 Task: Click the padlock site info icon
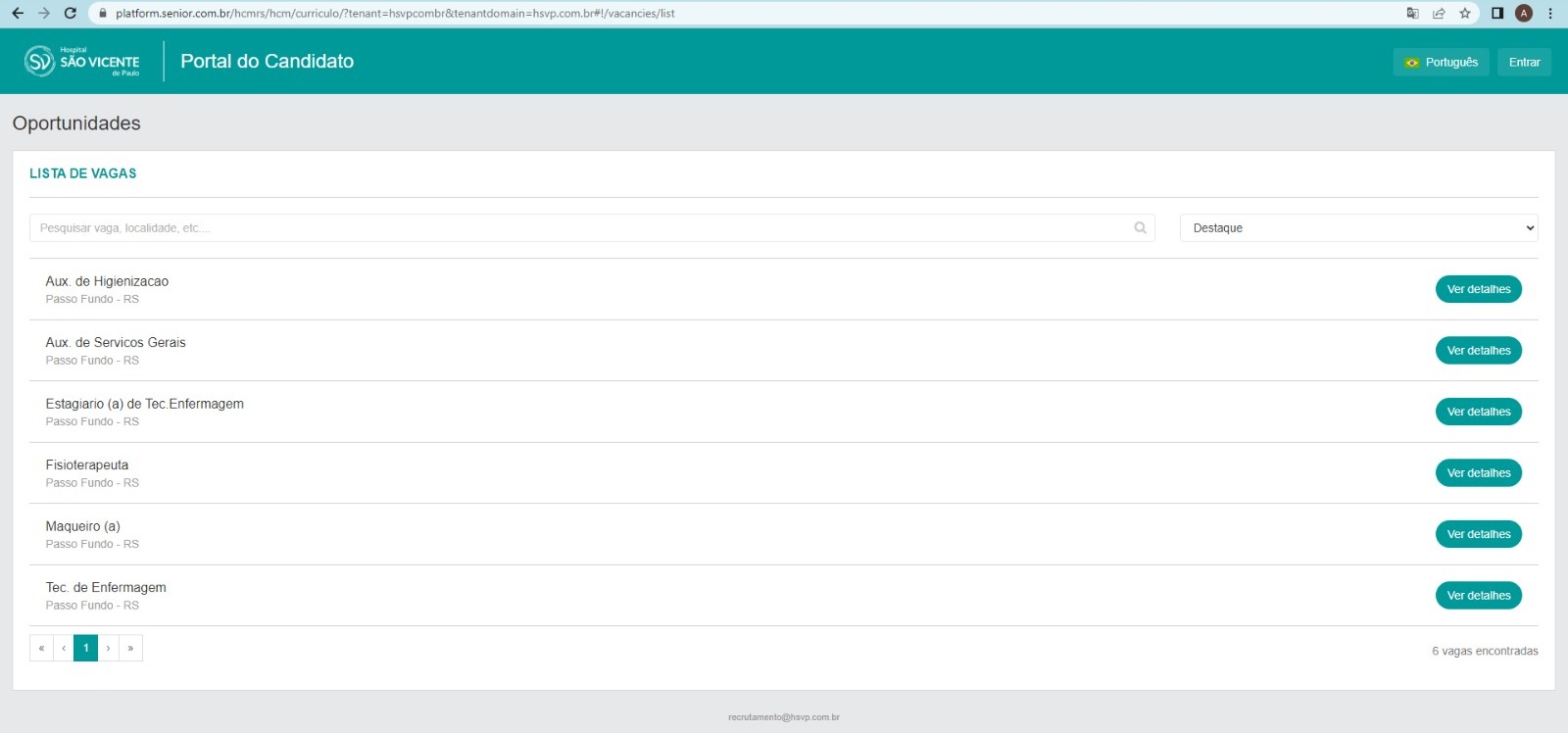tap(102, 14)
